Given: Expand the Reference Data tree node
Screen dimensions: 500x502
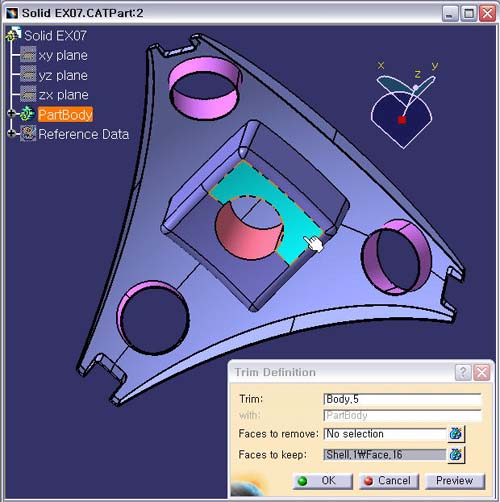Looking at the screenshot, I should (11, 134).
